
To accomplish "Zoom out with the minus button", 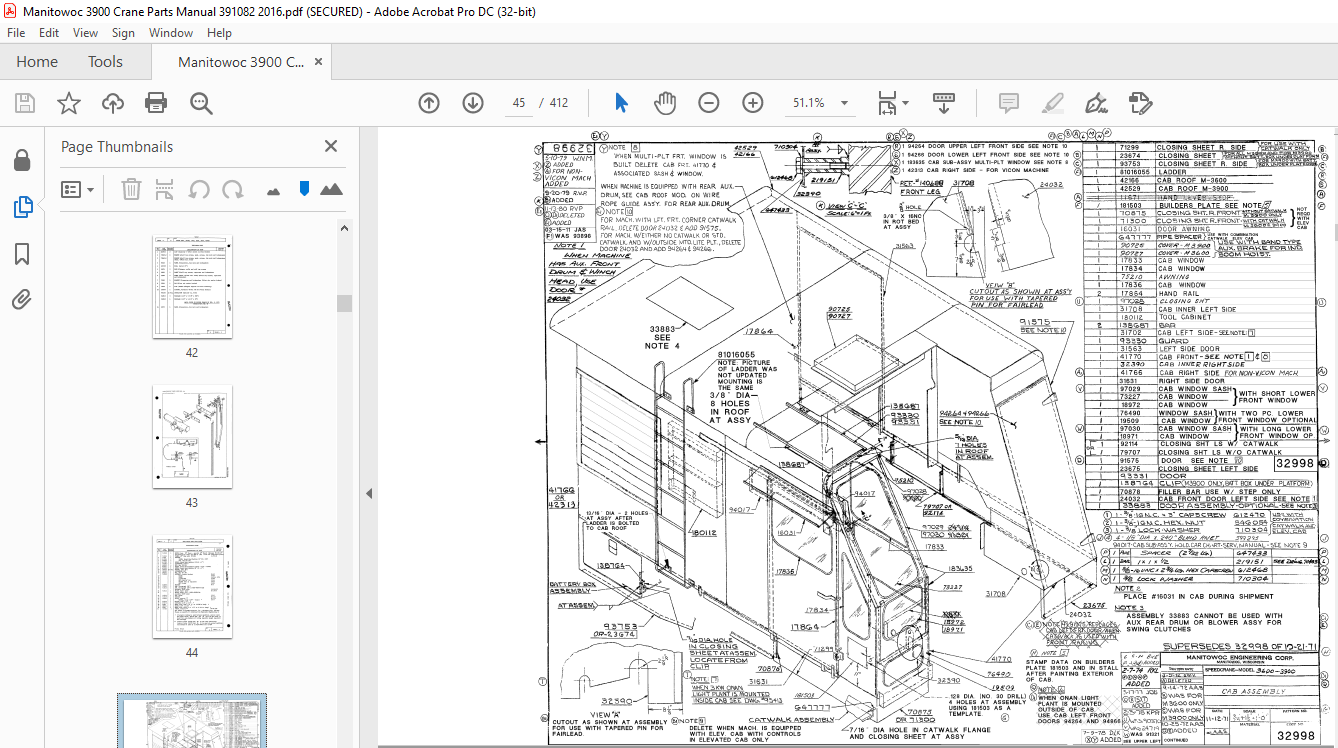I will pos(709,103).
